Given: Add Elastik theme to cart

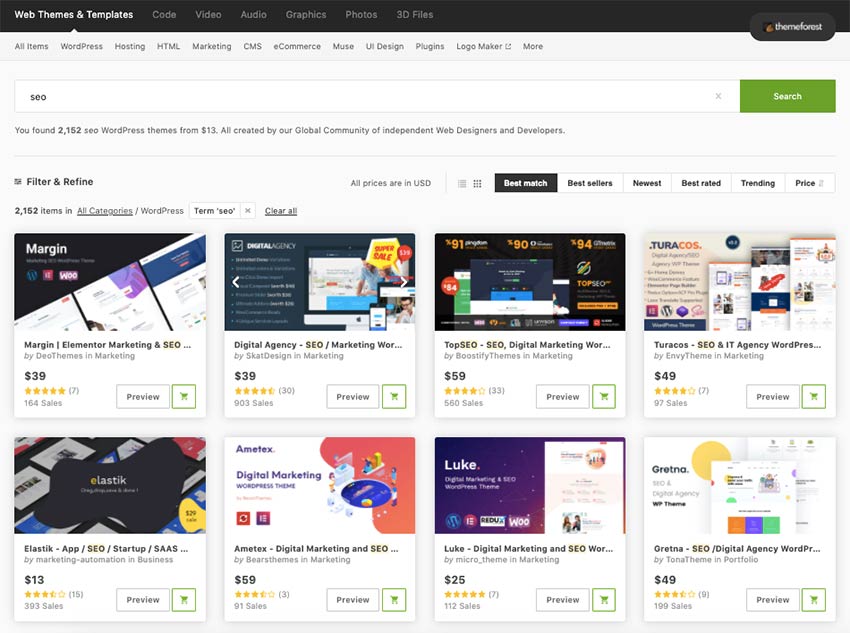Looking at the screenshot, I should [x=184, y=600].
